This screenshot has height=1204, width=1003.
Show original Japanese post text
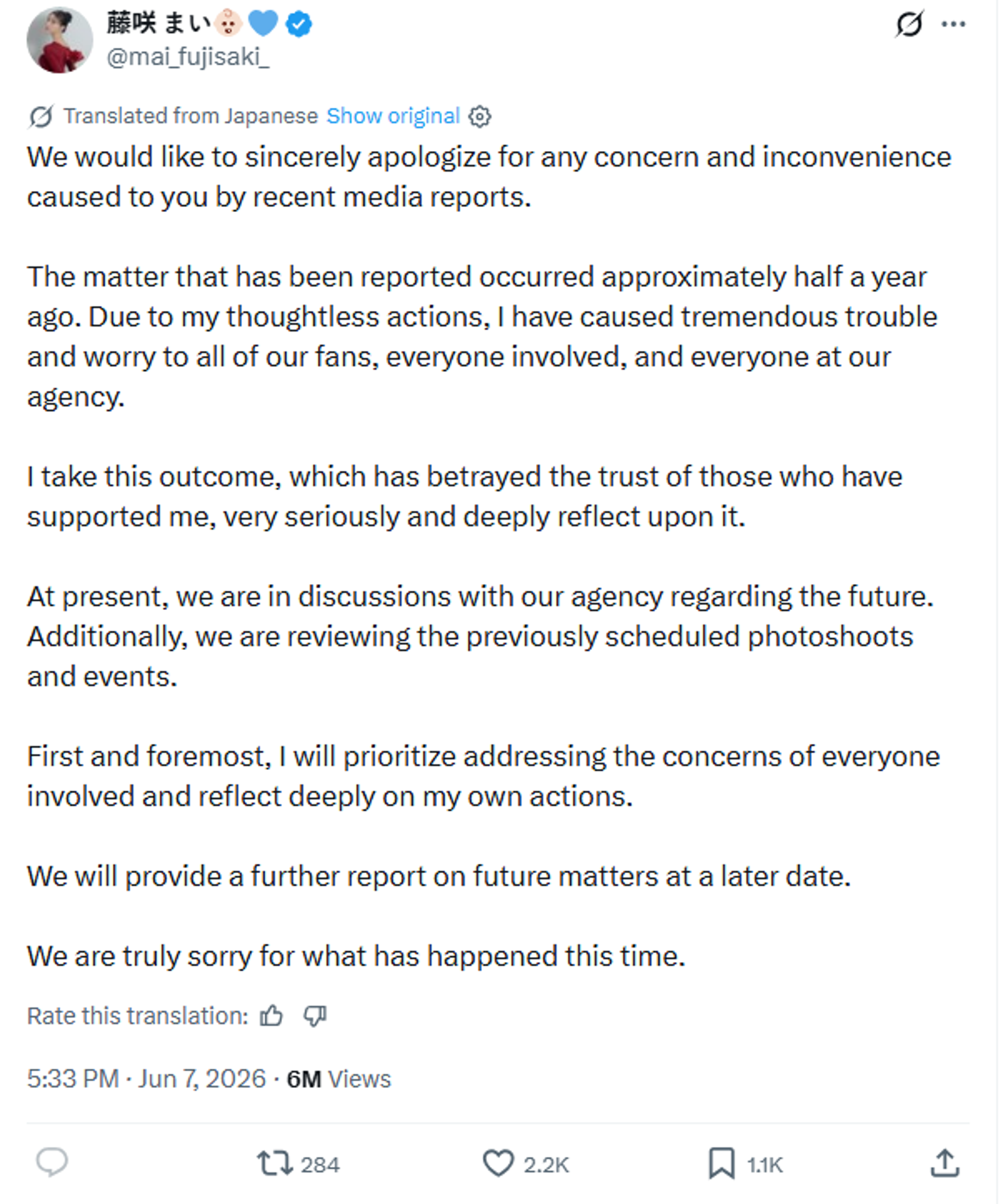(393, 116)
